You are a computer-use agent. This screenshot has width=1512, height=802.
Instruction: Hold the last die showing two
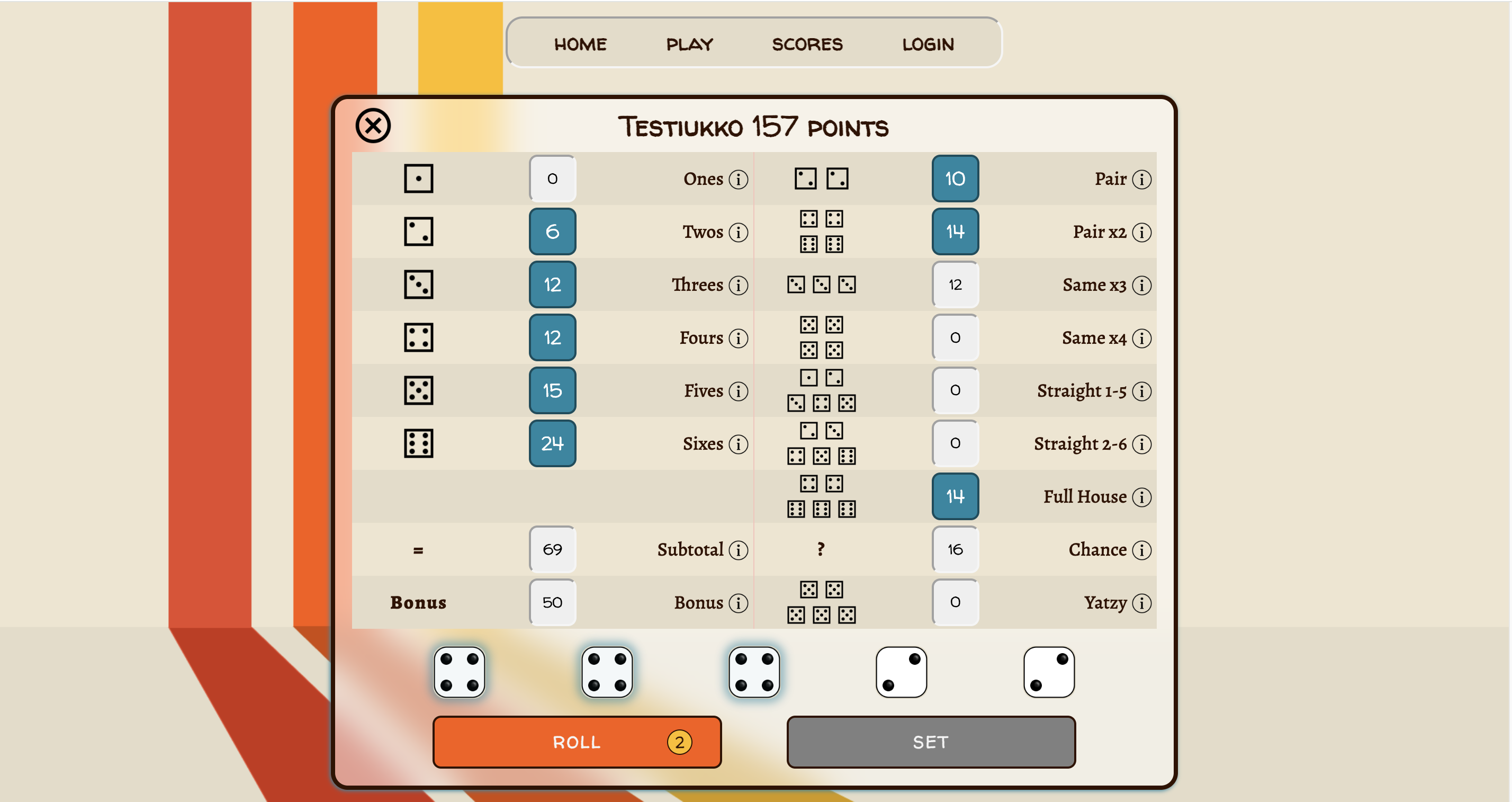click(x=1048, y=672)
